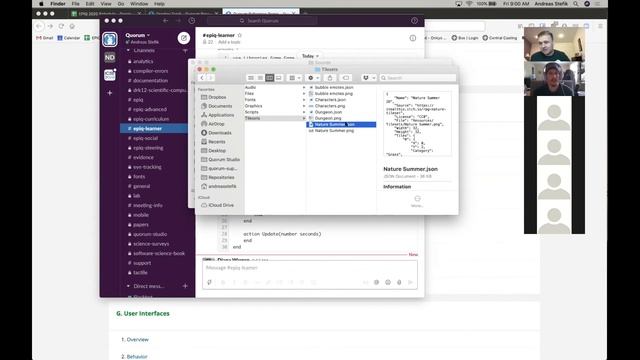Click Finder share button
The image size is (640, 360).
click(330, 78)
